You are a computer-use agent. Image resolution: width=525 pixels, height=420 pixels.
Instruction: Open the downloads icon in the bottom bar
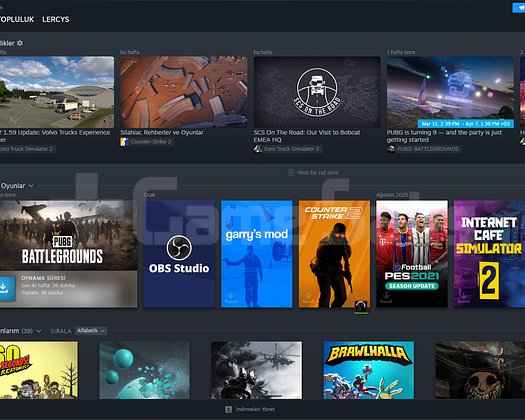click(228, 409)
